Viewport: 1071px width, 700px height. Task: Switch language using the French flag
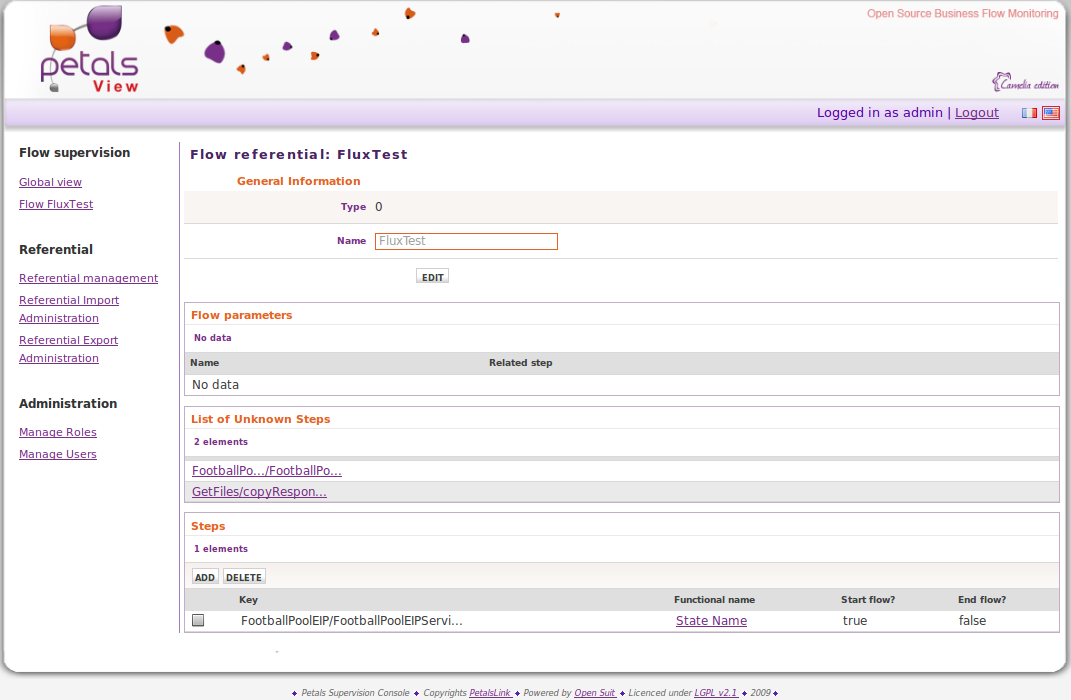1028,113
